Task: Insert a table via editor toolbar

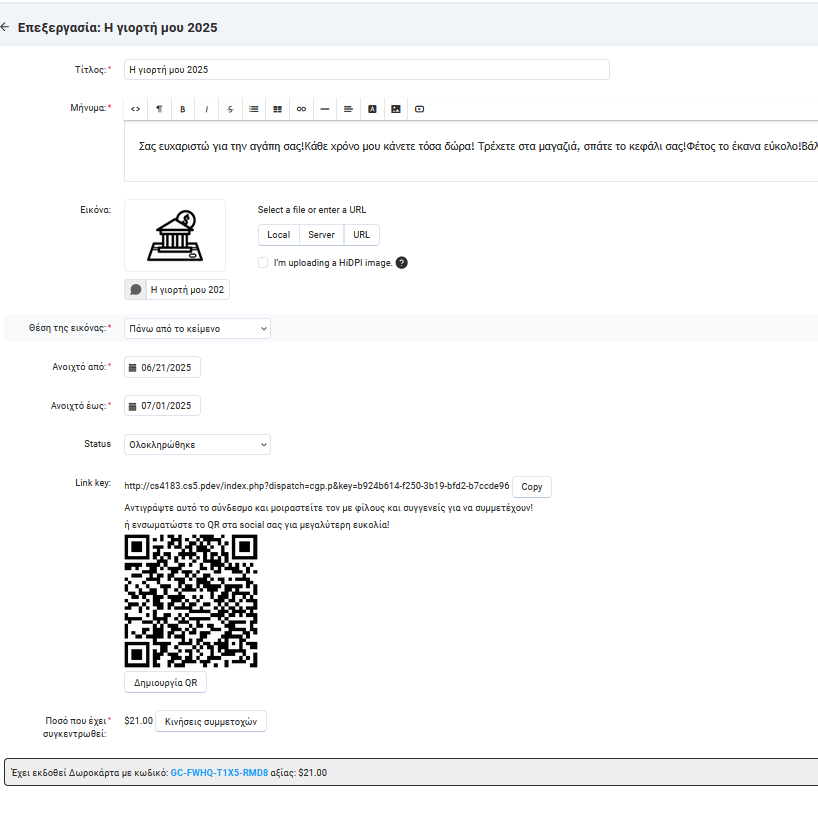Action: [278, 109]
